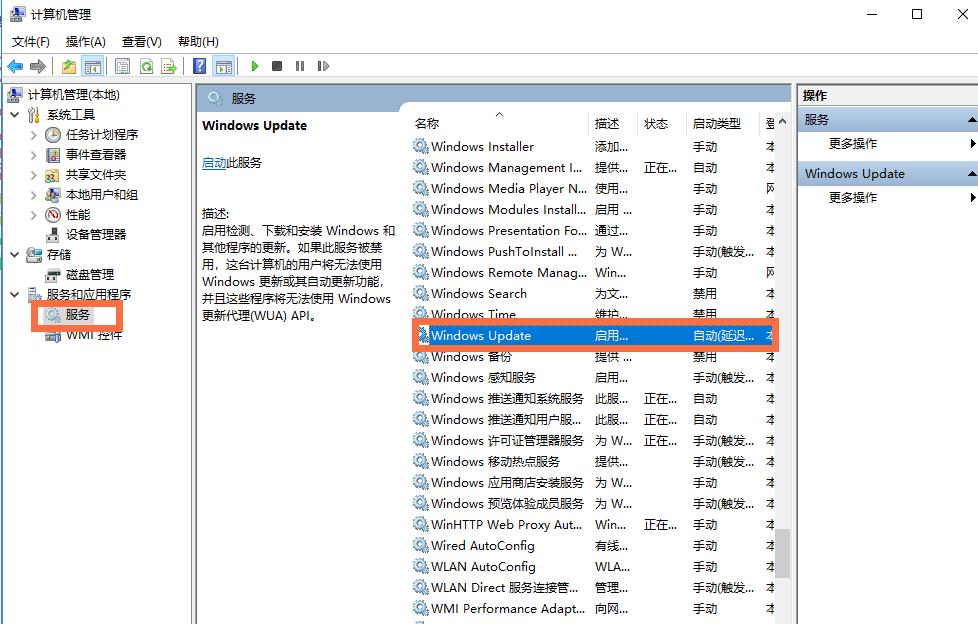Image resolution: width=978 pixels, height=624 pixels.
Task: Open the 帮助(H) menu
Action: [x=198, y=42]
